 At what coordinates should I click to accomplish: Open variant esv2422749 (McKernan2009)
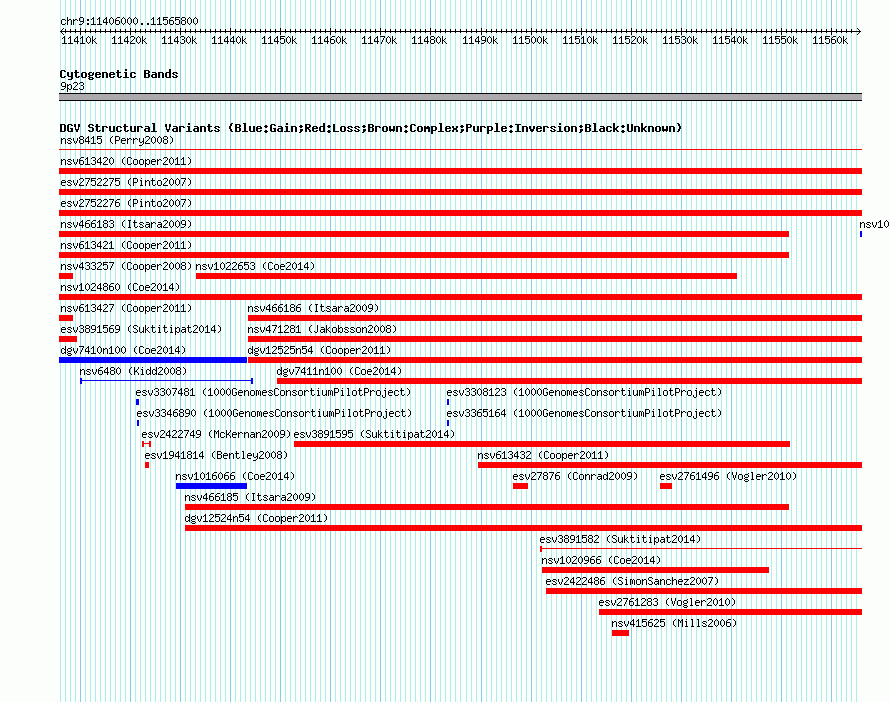[x=216, y=434]
